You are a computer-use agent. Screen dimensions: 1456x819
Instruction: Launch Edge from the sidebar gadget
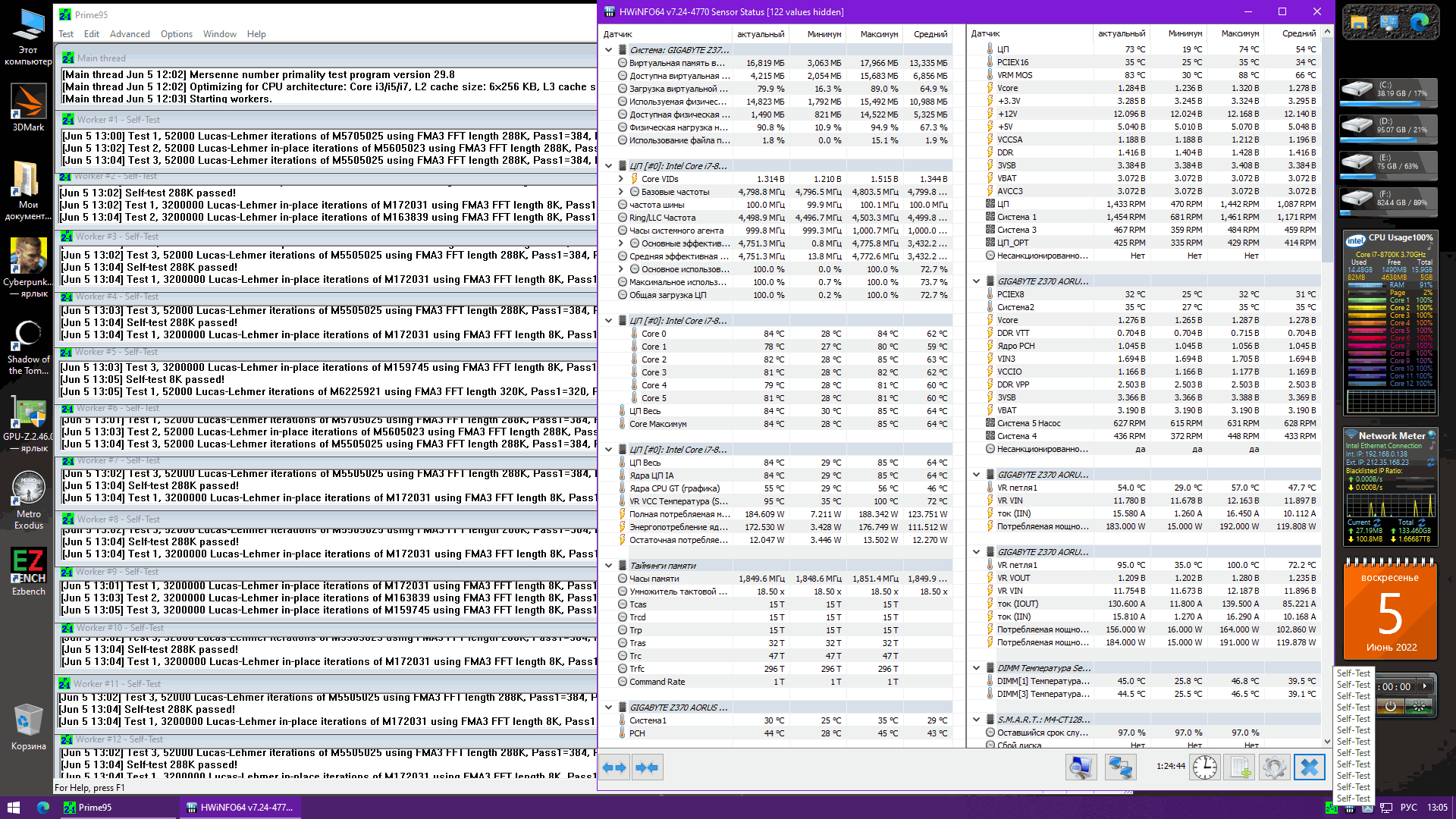[x=1420, y=23]
